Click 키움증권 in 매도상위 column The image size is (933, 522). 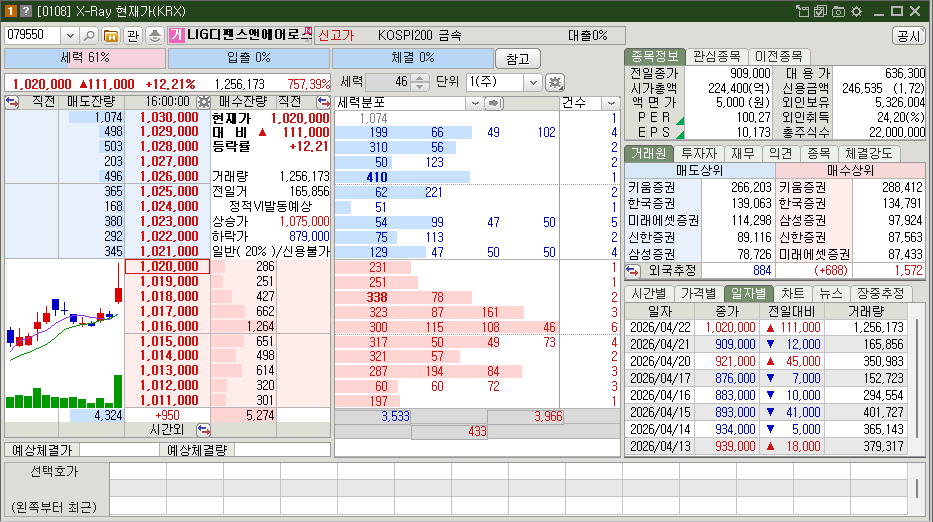pos(651,188)
